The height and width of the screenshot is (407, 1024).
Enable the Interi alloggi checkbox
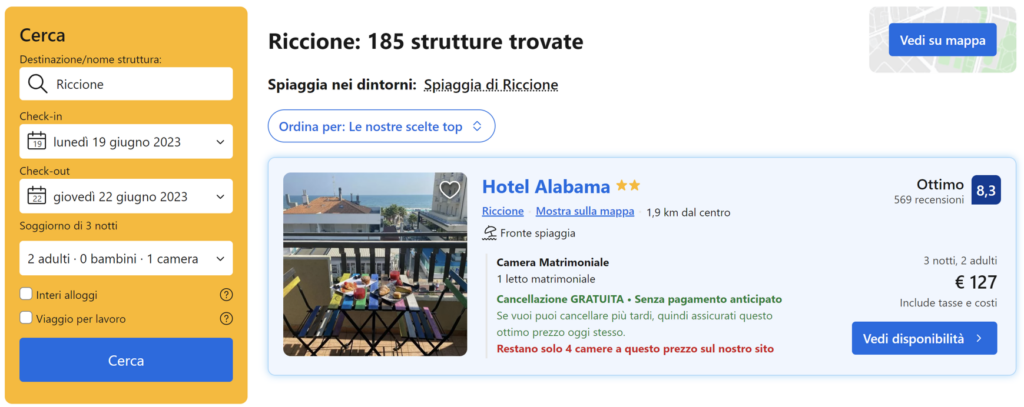(26, 295)
